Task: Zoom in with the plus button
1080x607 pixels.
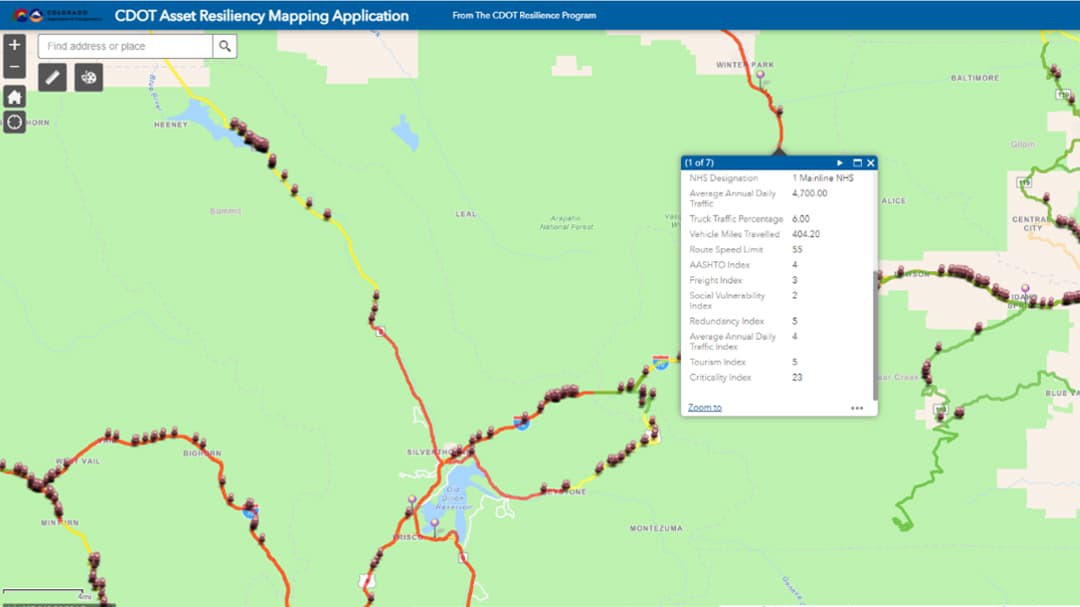Action: pyautogui.click(x=14, y=45)
